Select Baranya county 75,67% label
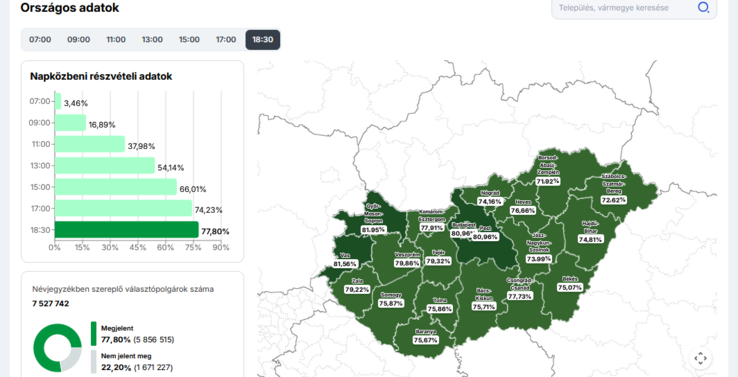Viewport: 738px width, 377px height. tap(425, 340)
